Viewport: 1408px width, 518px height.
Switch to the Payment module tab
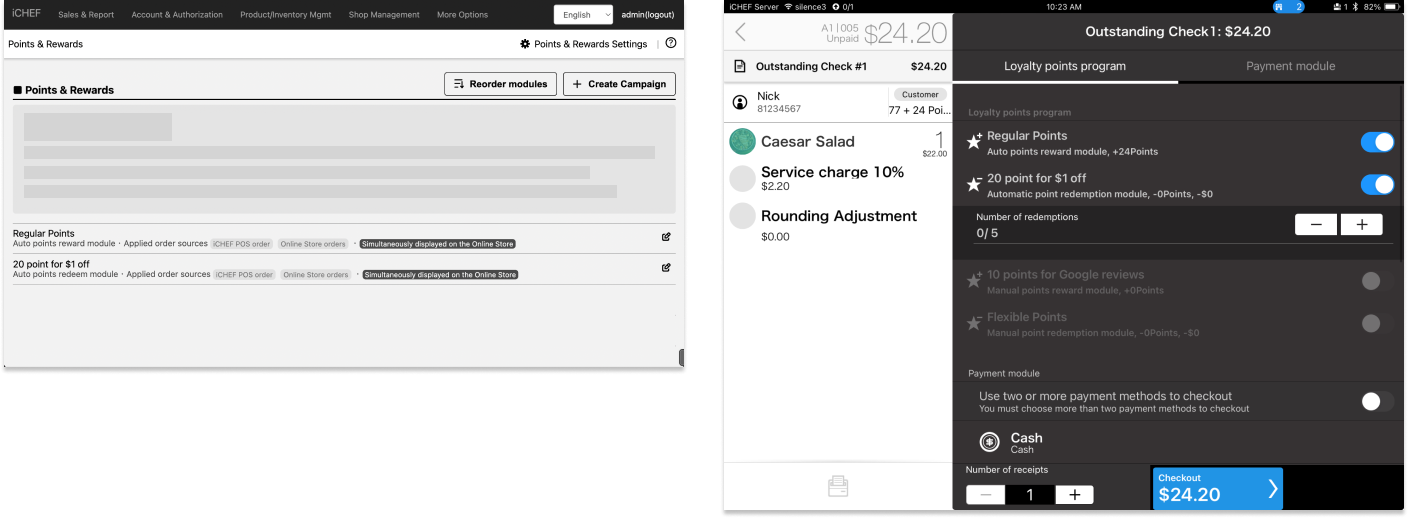1290,66
